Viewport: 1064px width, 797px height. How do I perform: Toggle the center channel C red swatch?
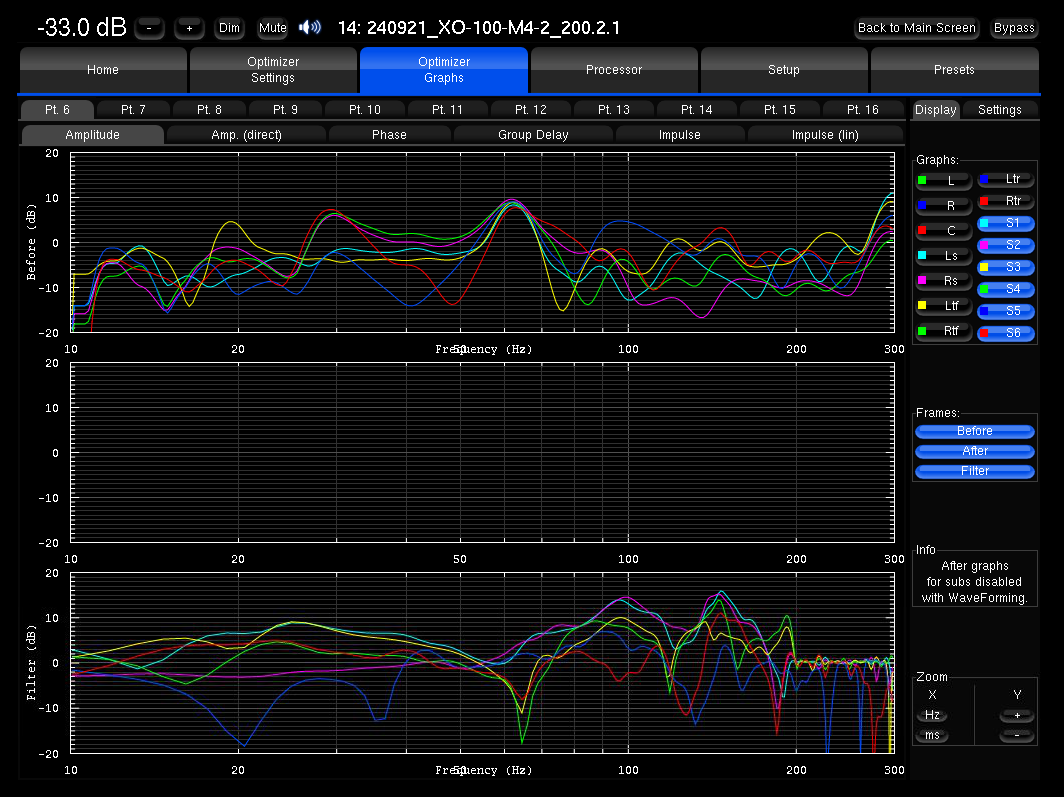coord(923,231)
